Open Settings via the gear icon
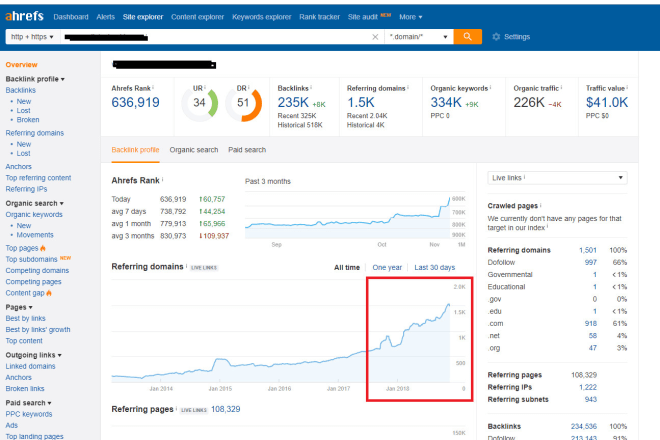Screen dimensions: 660x440 point(496,37)
